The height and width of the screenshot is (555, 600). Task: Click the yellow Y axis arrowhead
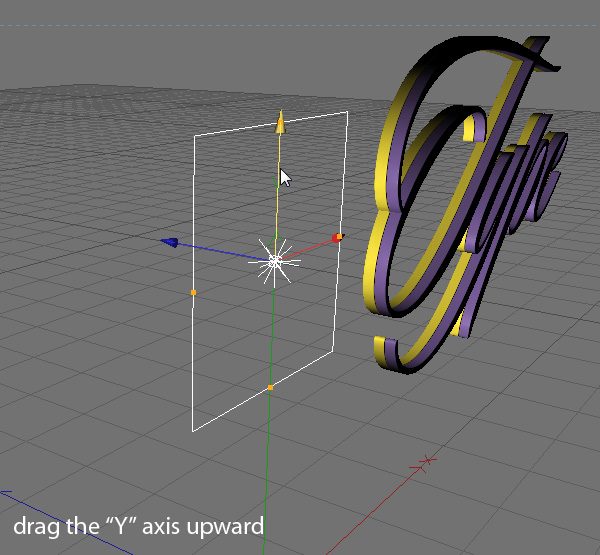tap(280, 123)
